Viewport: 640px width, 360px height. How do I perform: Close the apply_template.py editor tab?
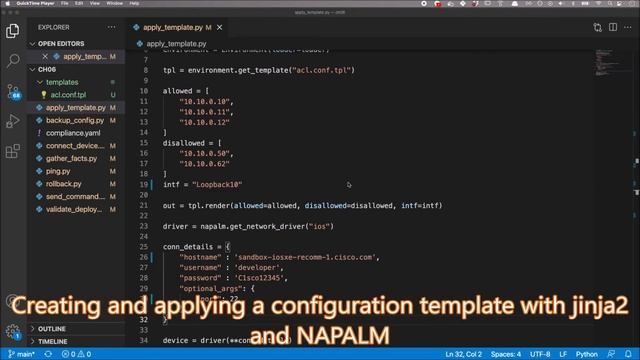coord(220,27)
